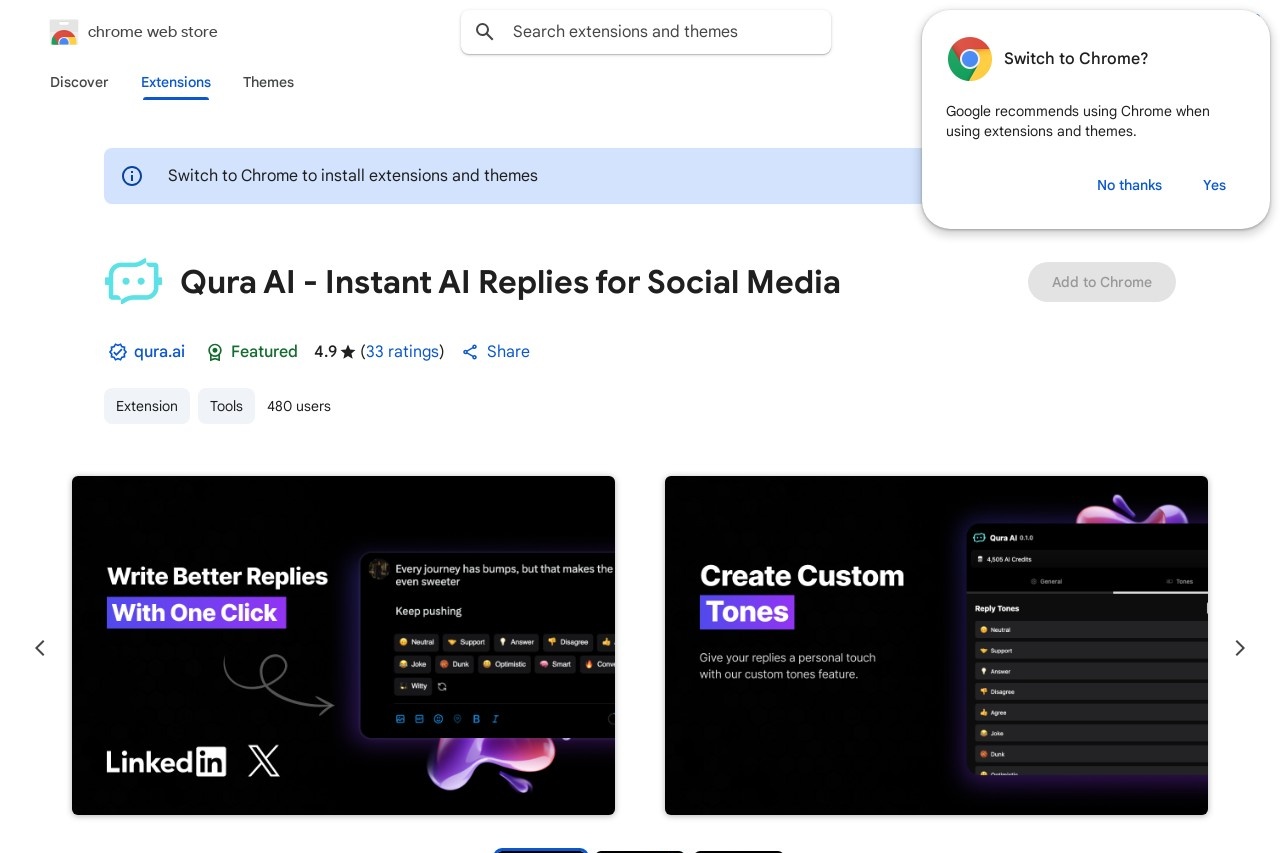Click the Share link text
This screenshot has height=853, width=1280.
coord(508,352)
